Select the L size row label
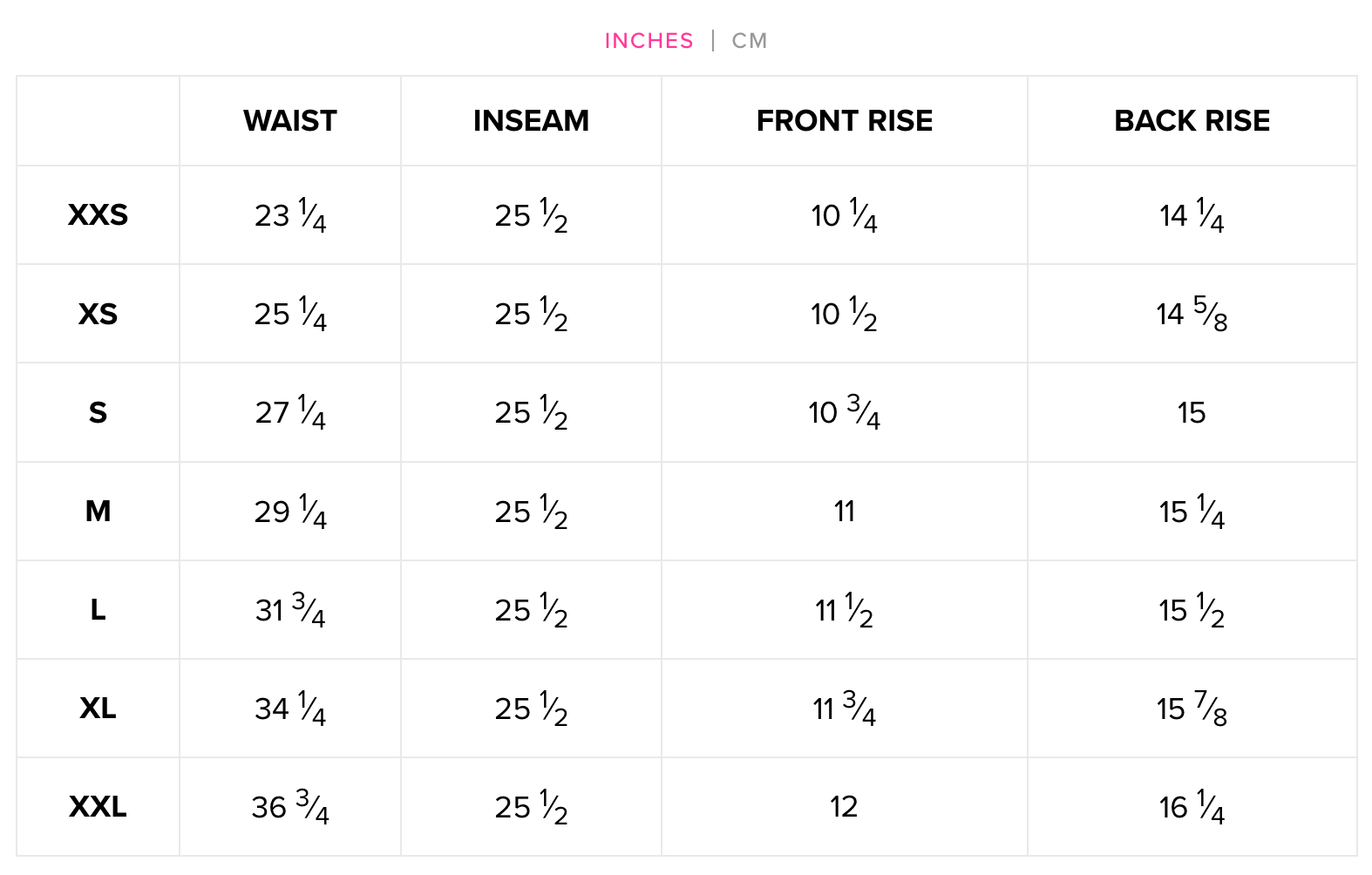Screen dimensions: 1372x875 [x=98, y=609]
